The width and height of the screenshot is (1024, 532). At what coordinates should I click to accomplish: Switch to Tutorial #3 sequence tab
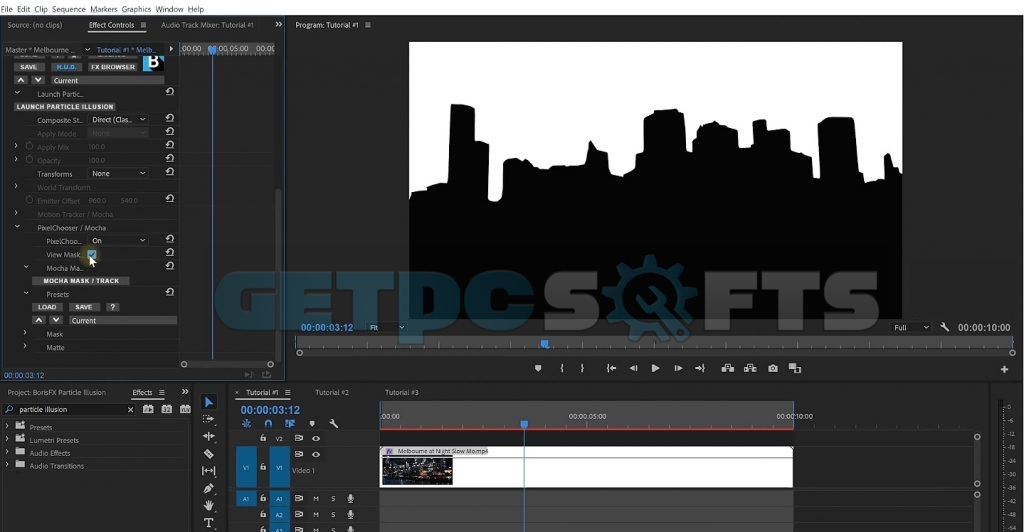pyautogui.click(x=402, y=392)
